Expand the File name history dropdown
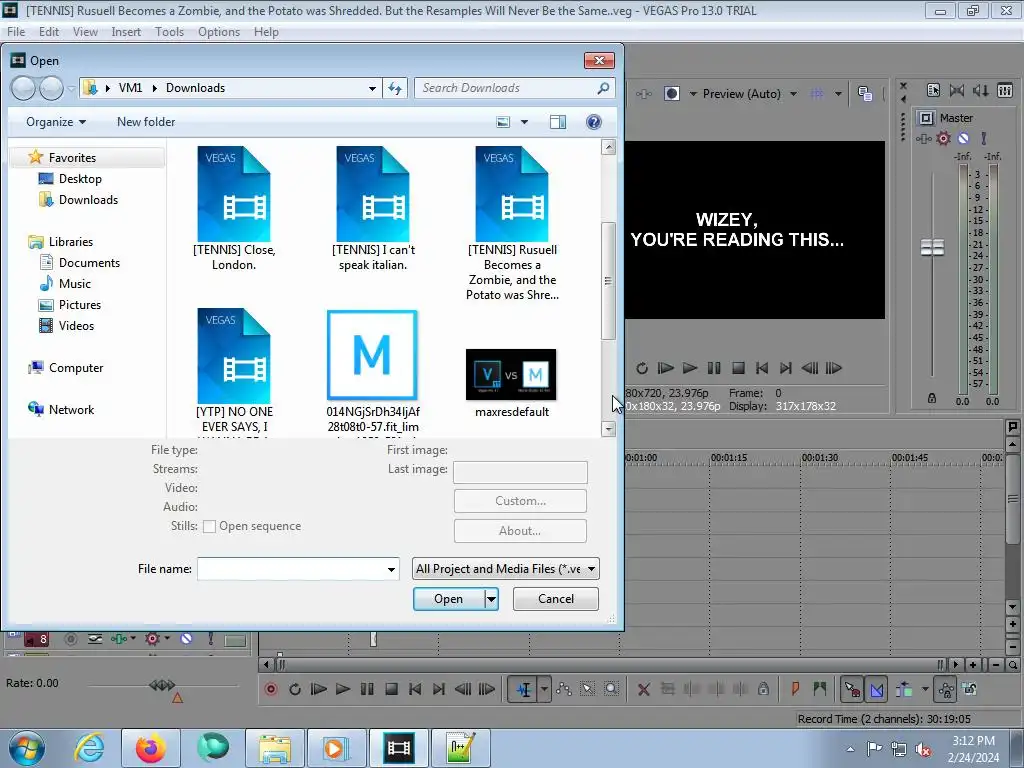This screenshot has height=768, width=1024. click(x=391, y=569)
